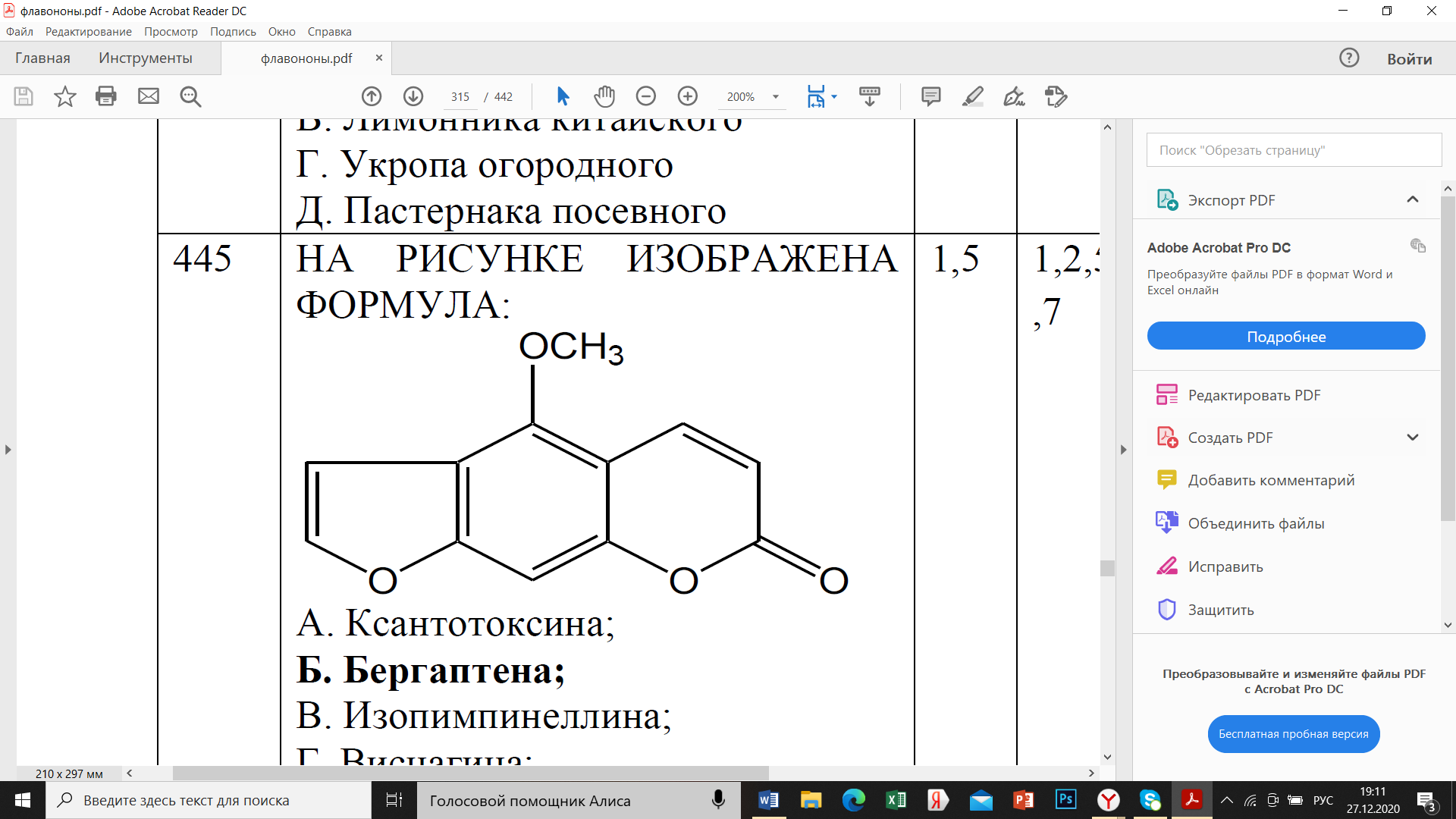
Task: Click Бесплатная пробная версия button
Action: [1294, 734]
